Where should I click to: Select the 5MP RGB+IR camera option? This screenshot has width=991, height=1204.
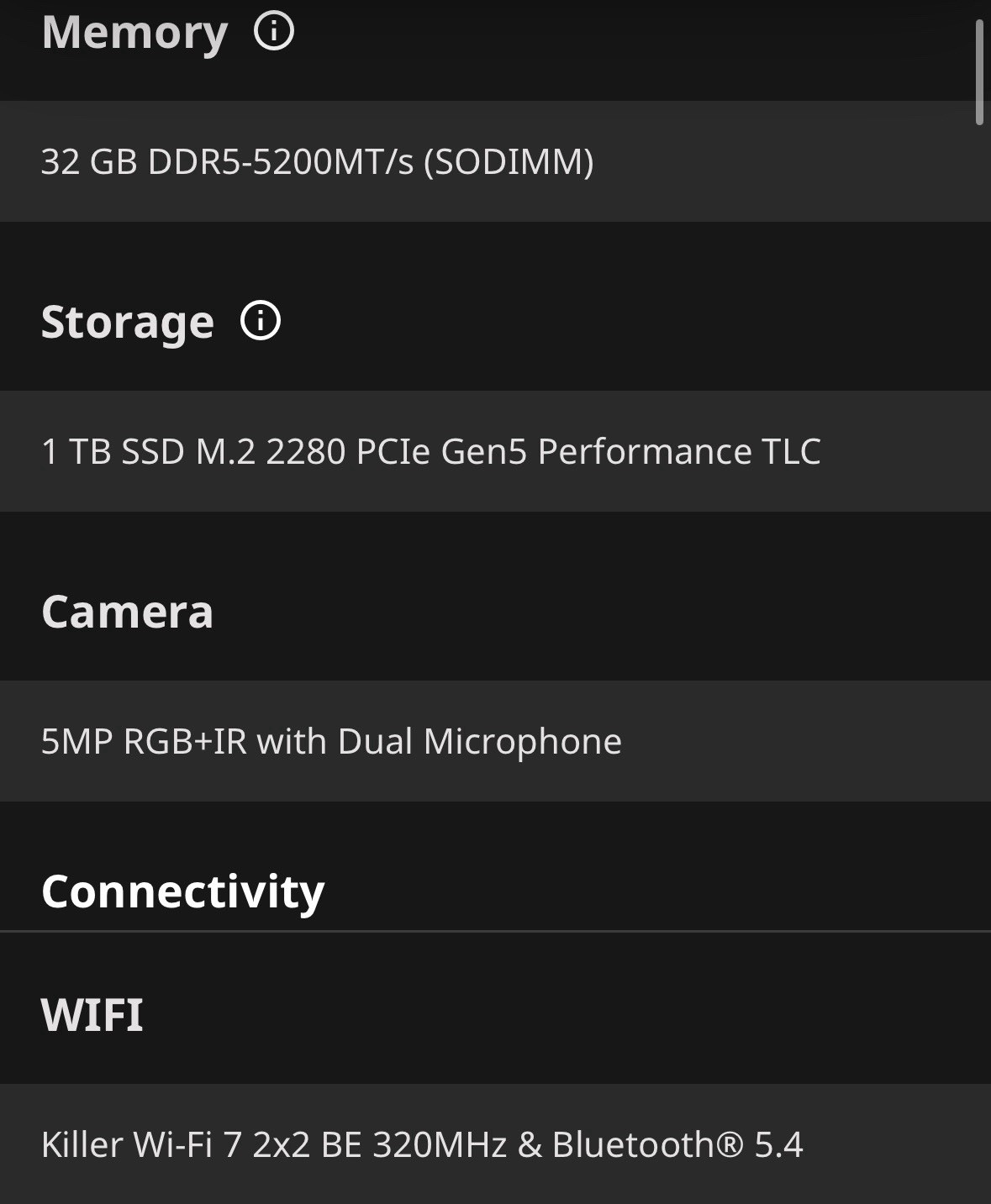pyautogui.click(x=495, y=741)
